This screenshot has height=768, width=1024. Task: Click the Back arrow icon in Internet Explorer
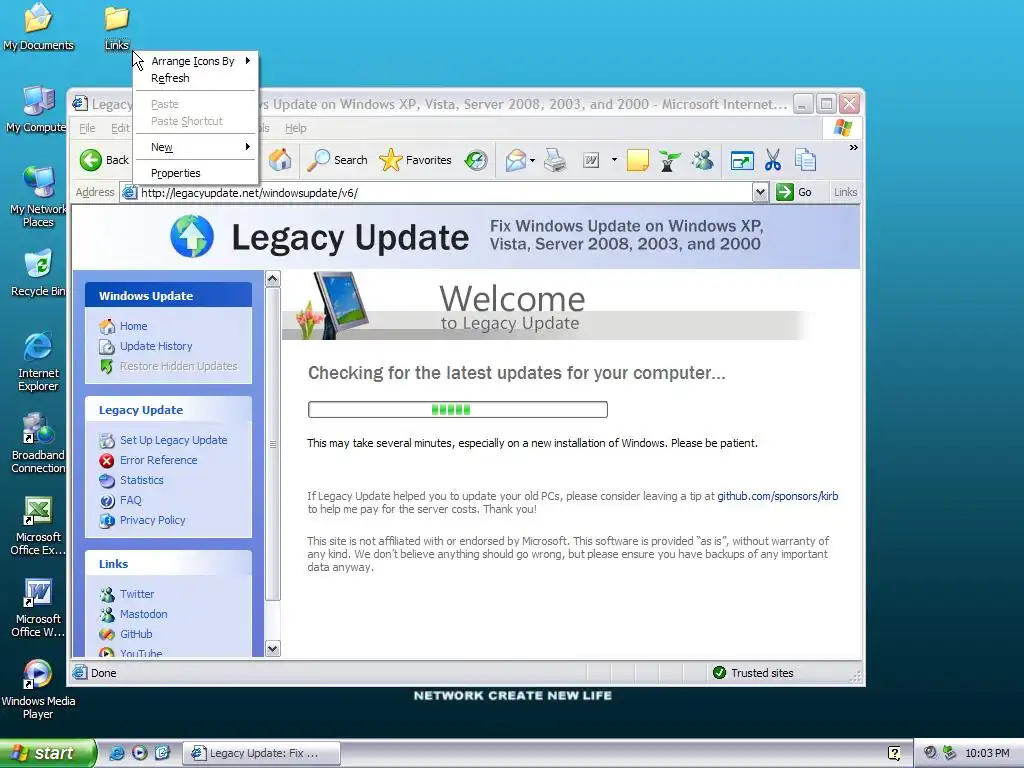(x=91, y=160)
